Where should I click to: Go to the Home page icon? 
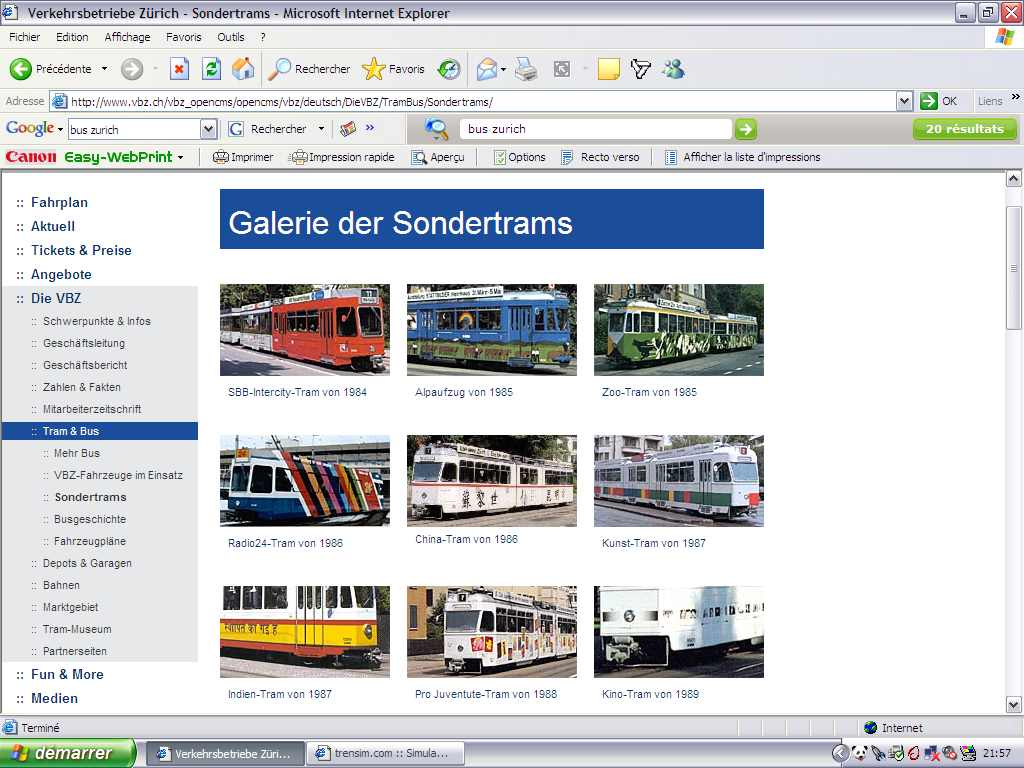click(243, 69)
